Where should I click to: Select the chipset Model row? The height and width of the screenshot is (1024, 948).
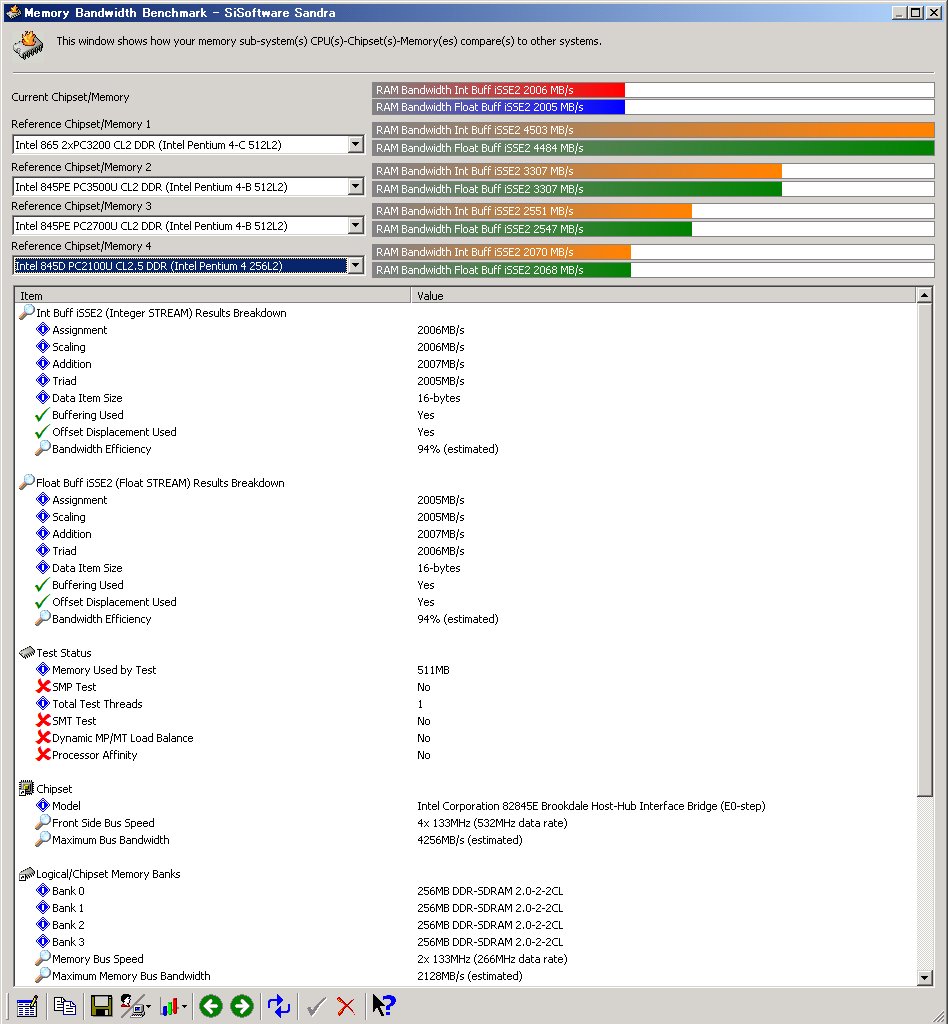(x=466, y=805)
